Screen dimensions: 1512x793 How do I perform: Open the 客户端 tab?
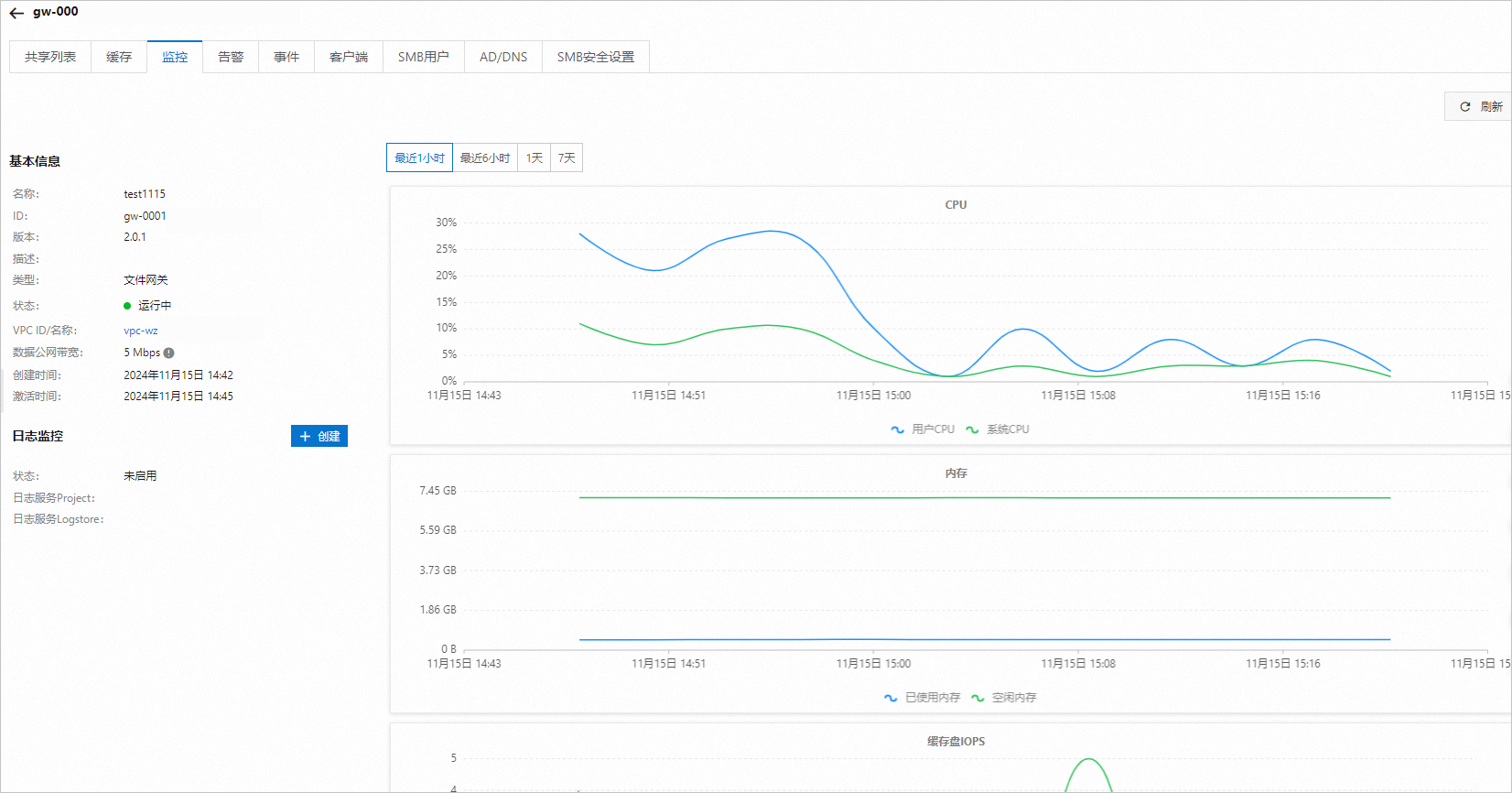[x=349, y=57]
